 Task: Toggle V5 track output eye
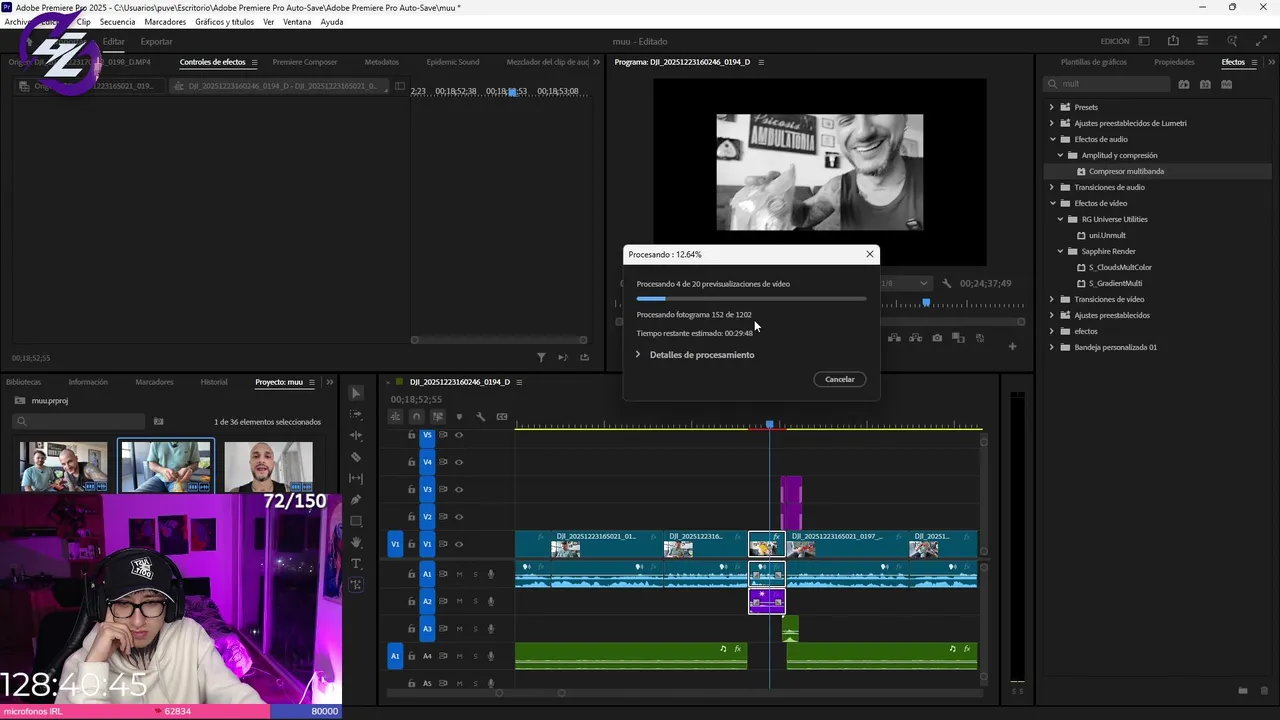[459, 435]
